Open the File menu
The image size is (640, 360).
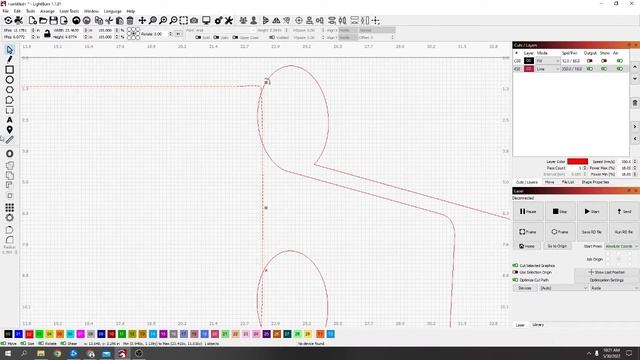click(6, 11)
